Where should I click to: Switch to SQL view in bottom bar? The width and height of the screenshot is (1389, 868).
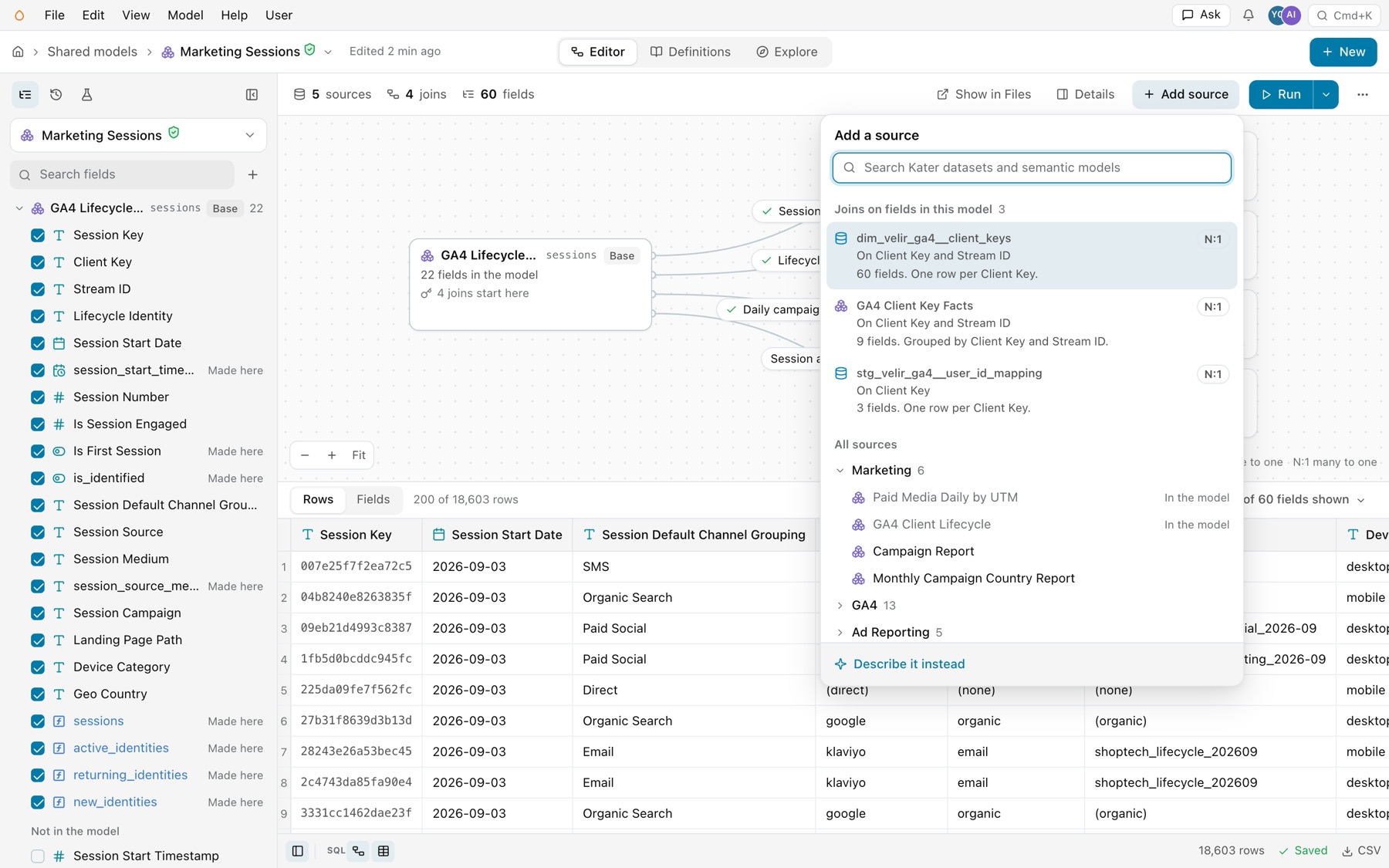(336, 851)
